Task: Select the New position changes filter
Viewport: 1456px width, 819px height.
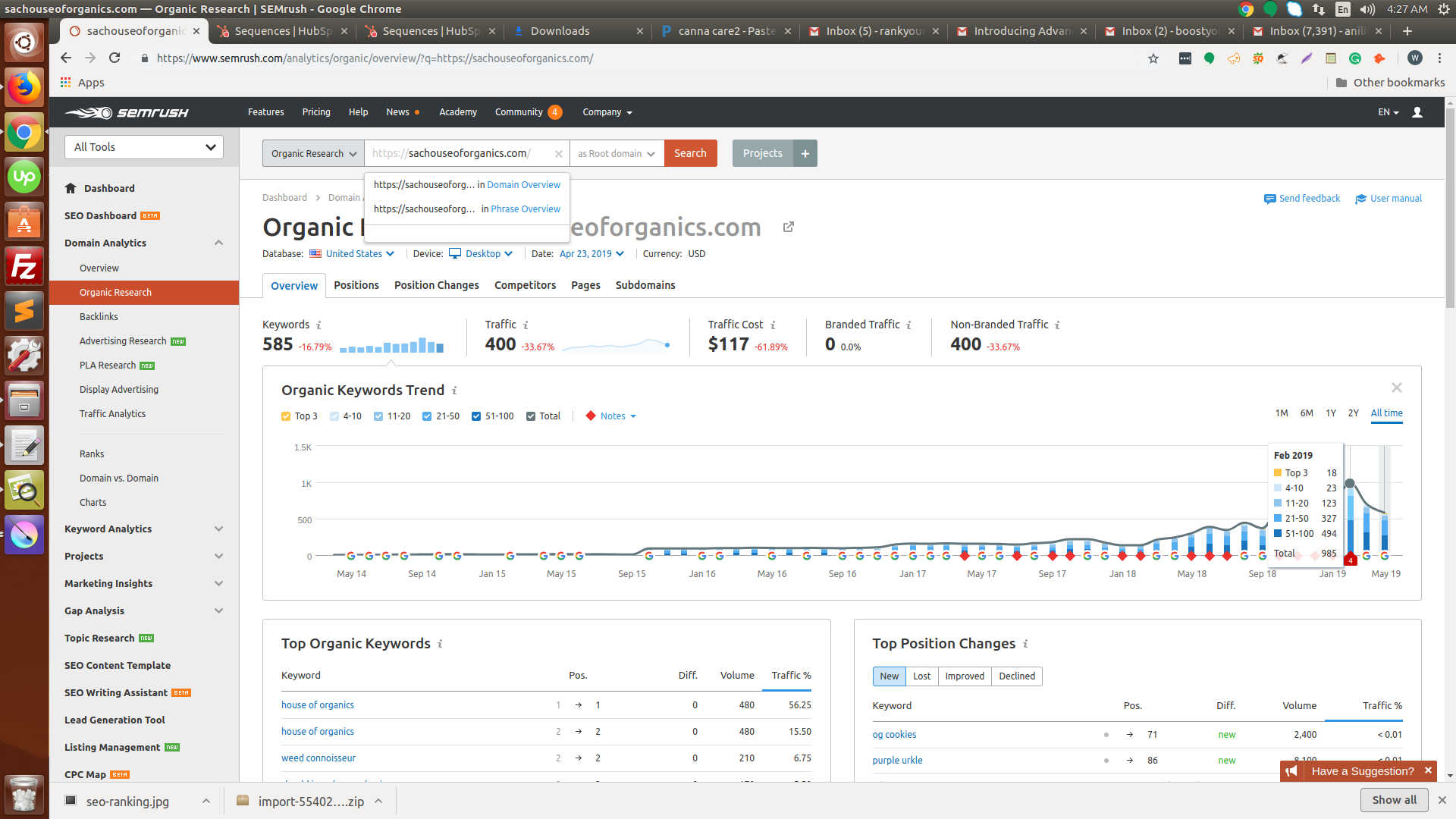Action: 889,676
